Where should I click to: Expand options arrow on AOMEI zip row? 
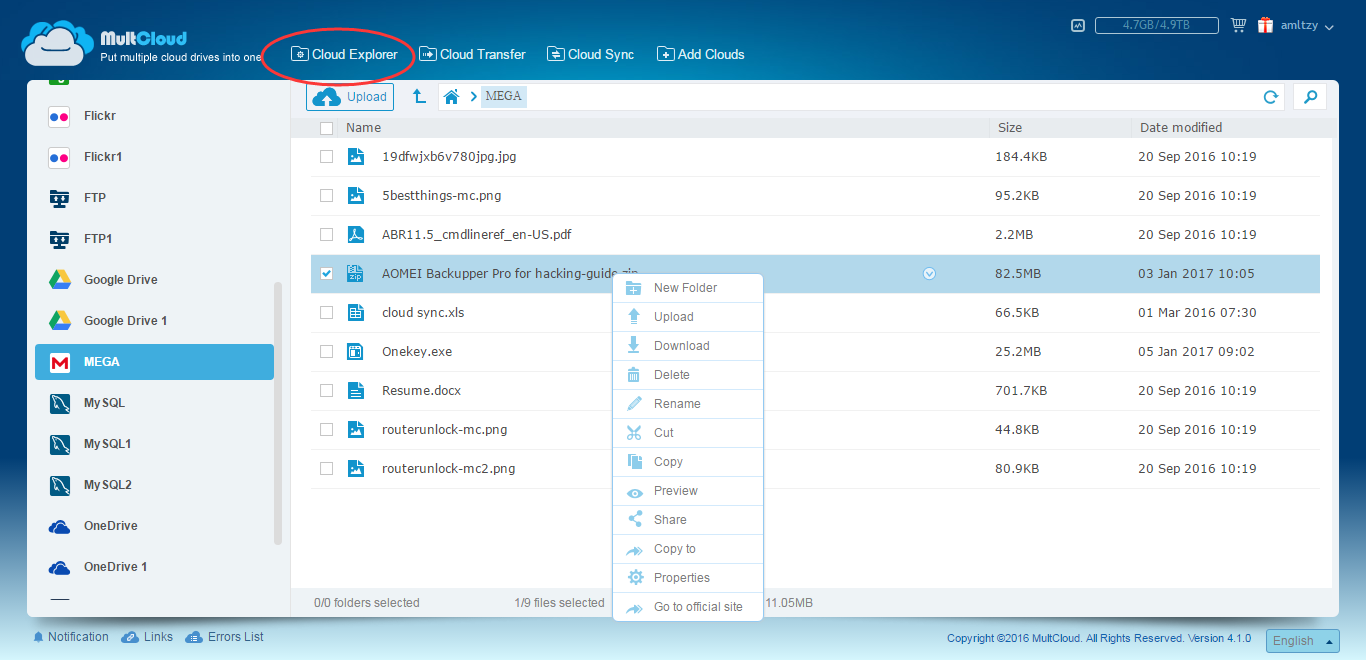click(929, 273)
